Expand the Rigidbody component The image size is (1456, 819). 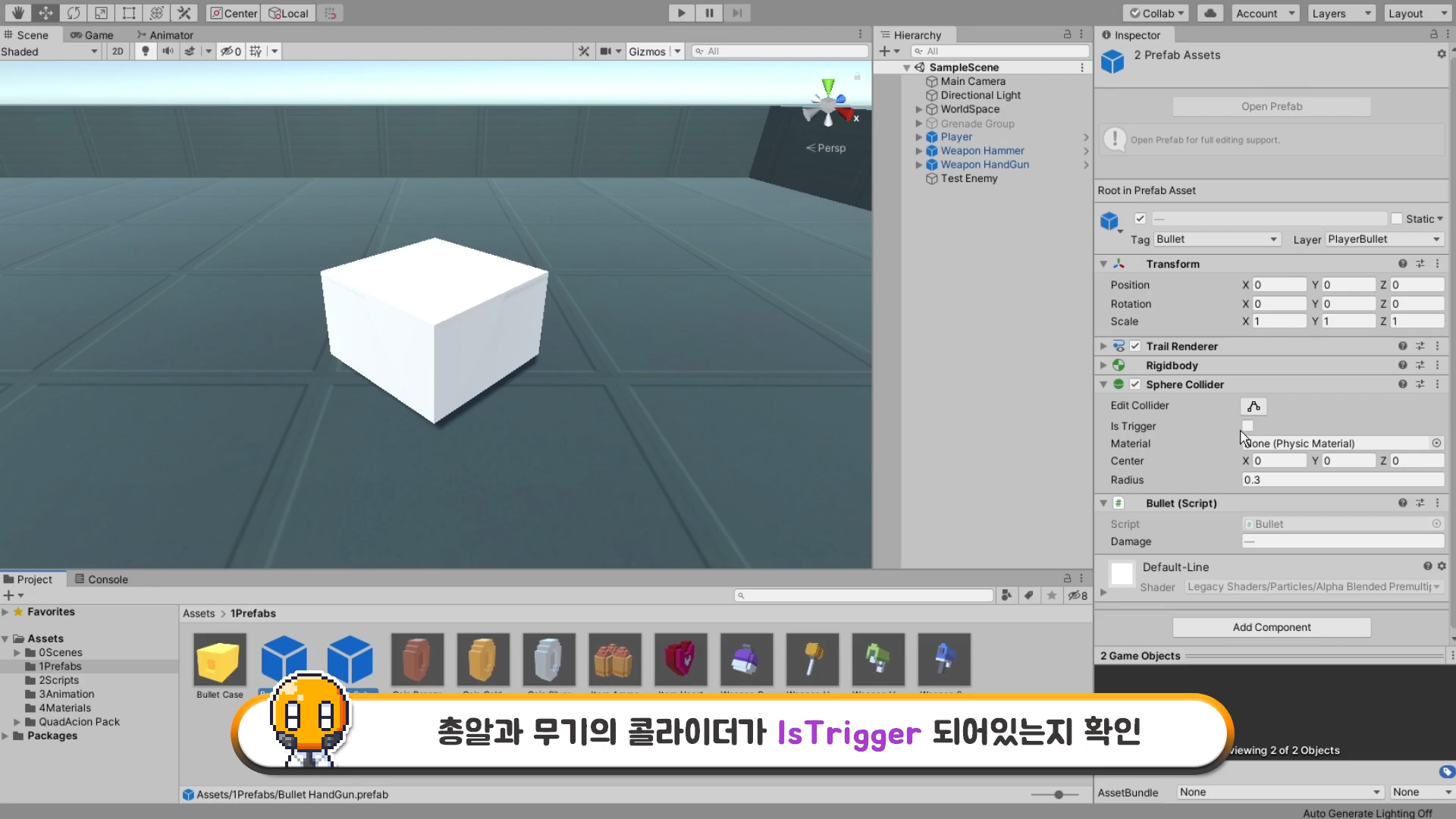[1103, 366]
